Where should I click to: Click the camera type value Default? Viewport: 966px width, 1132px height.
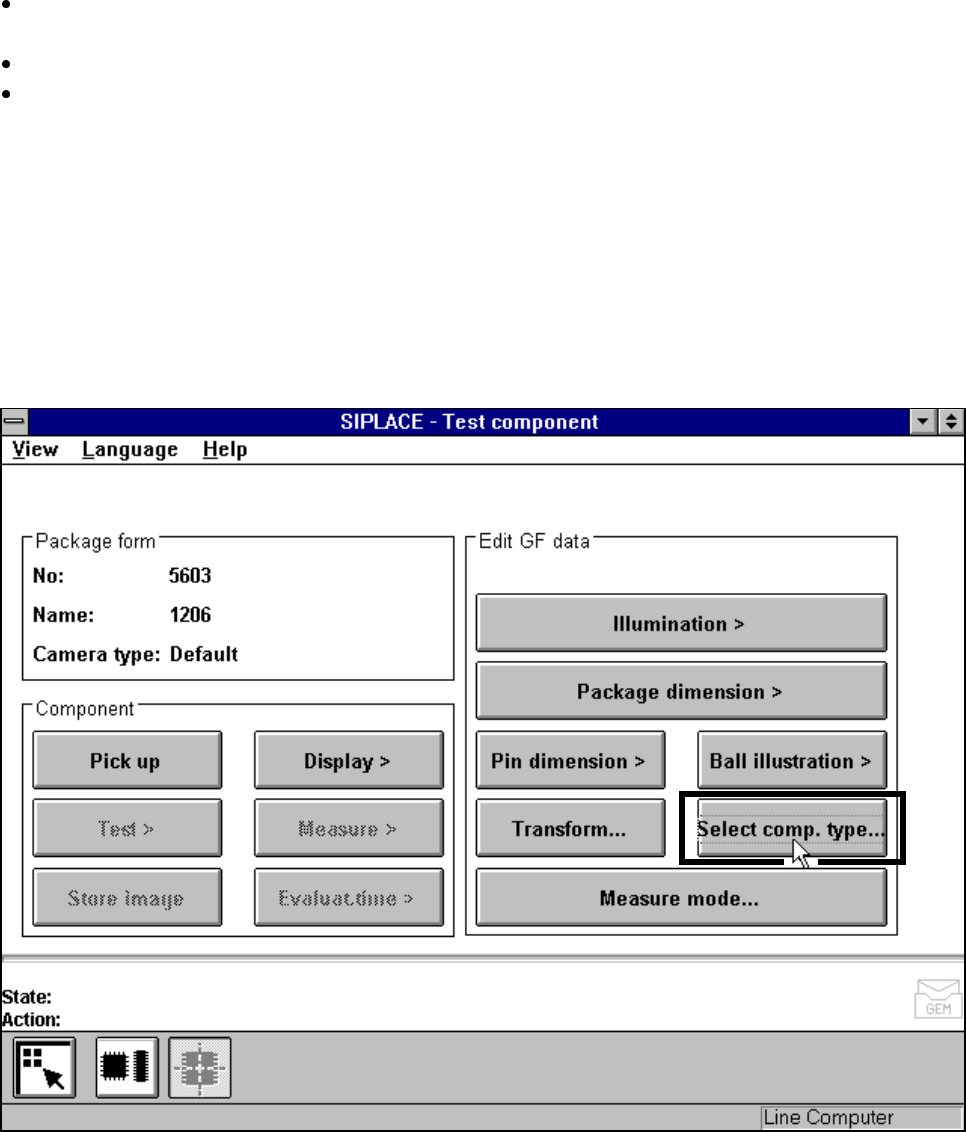(x=204, y=653)
